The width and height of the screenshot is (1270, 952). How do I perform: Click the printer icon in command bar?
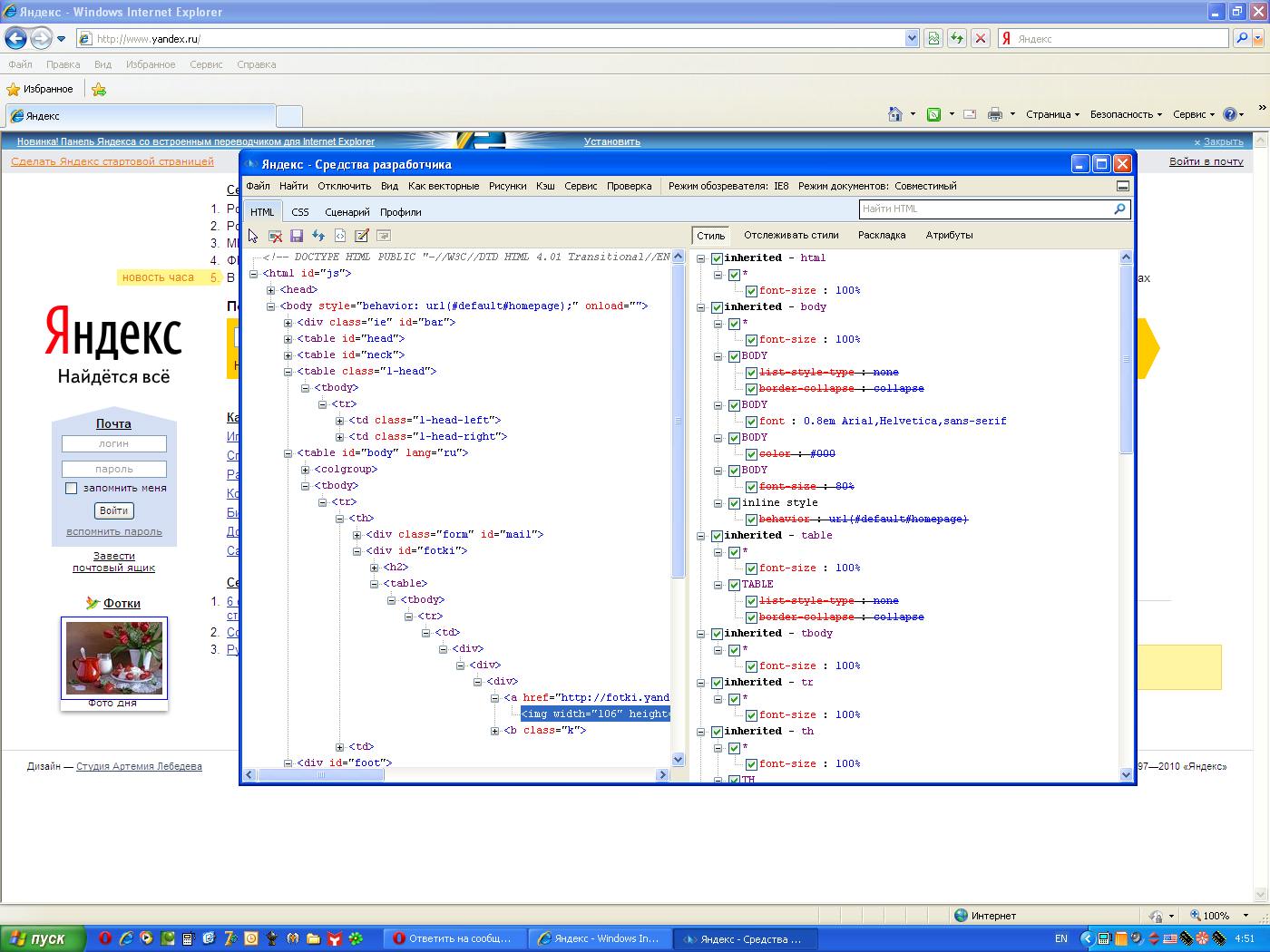coord(995,114)
